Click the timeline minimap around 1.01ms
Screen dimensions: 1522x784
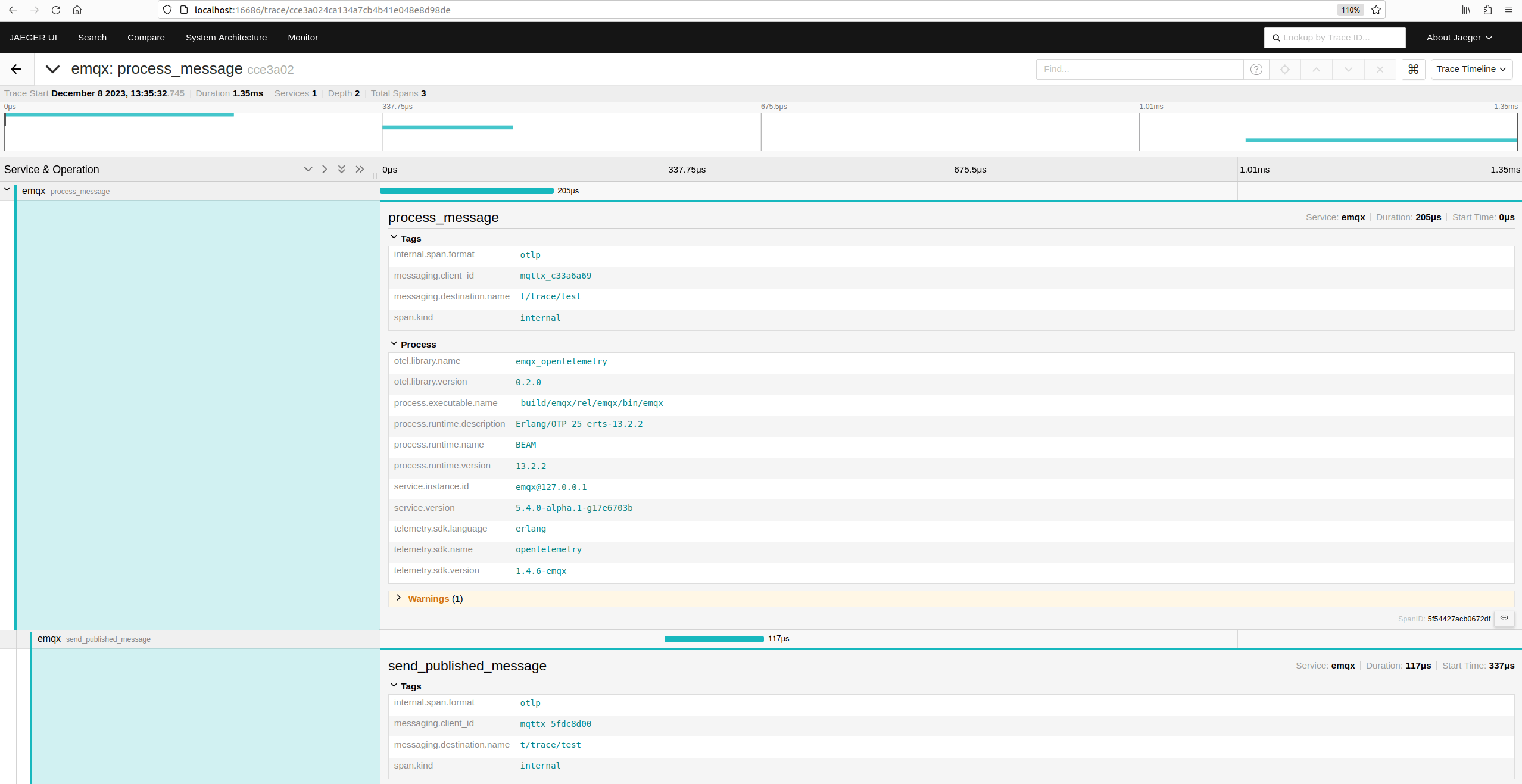pyautogui.click(x=1149, y=131)
